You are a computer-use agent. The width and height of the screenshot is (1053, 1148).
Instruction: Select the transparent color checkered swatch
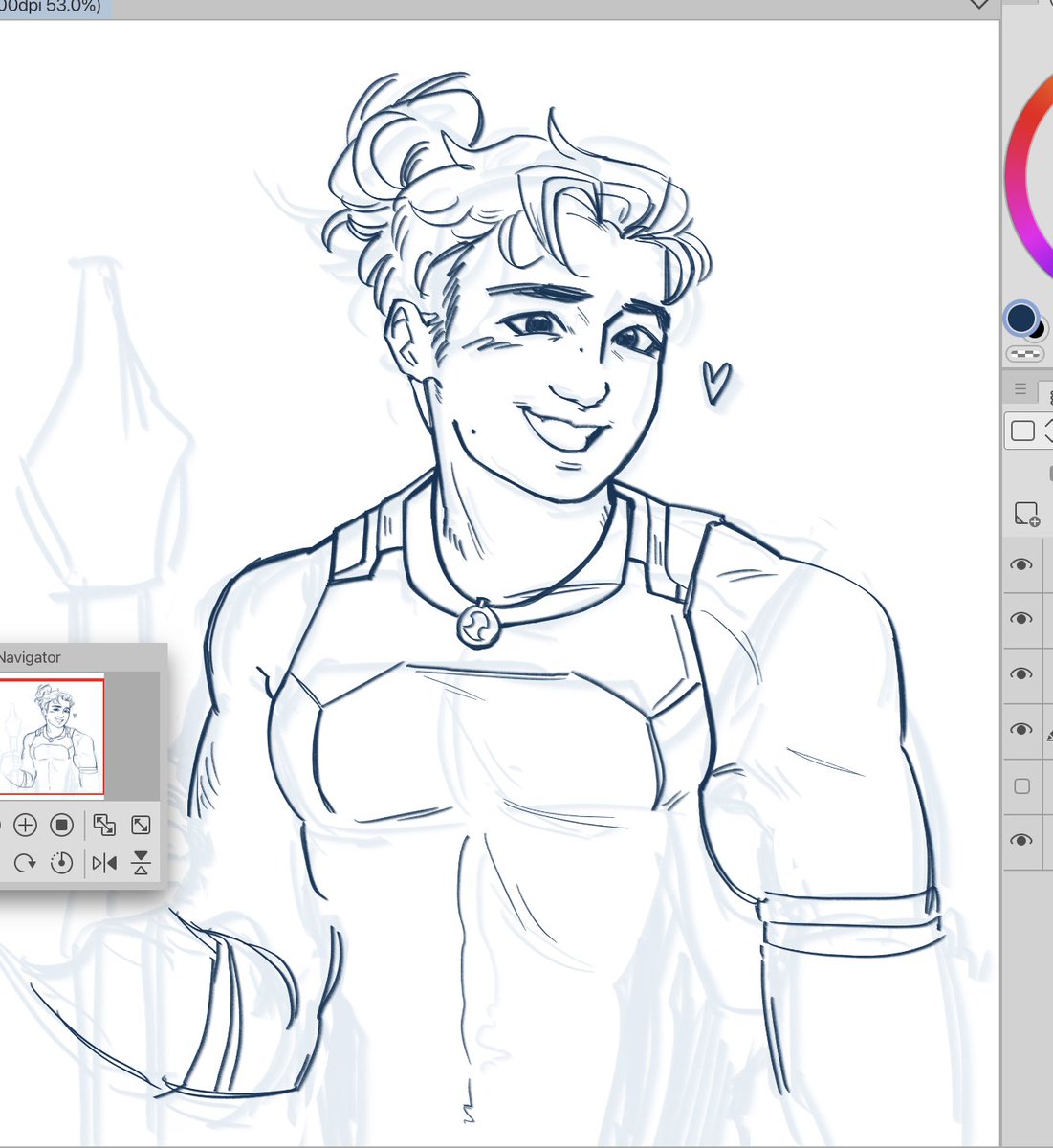click(1025, 354)
